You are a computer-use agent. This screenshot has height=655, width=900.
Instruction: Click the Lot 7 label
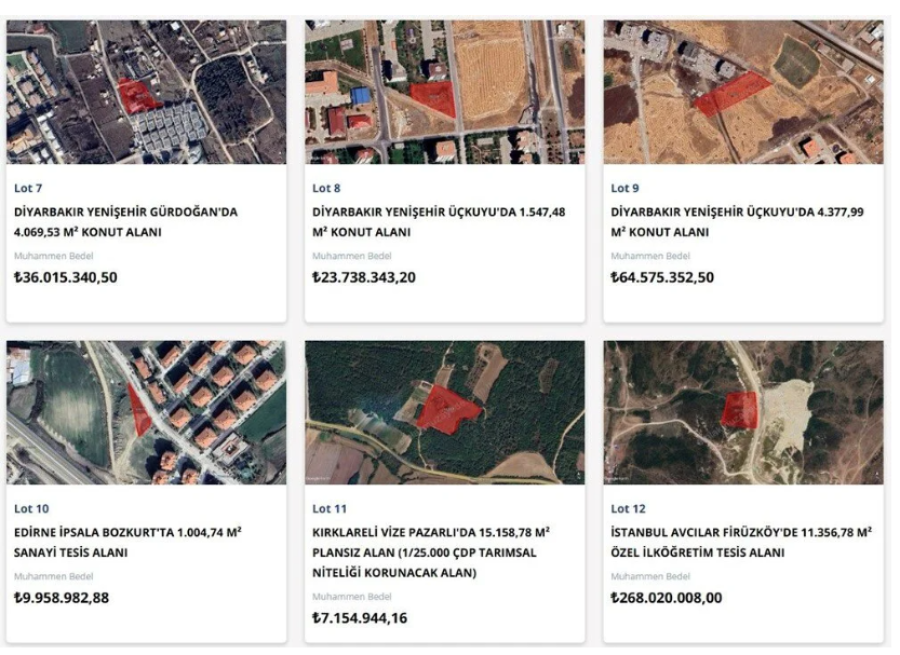coord(28,188)
